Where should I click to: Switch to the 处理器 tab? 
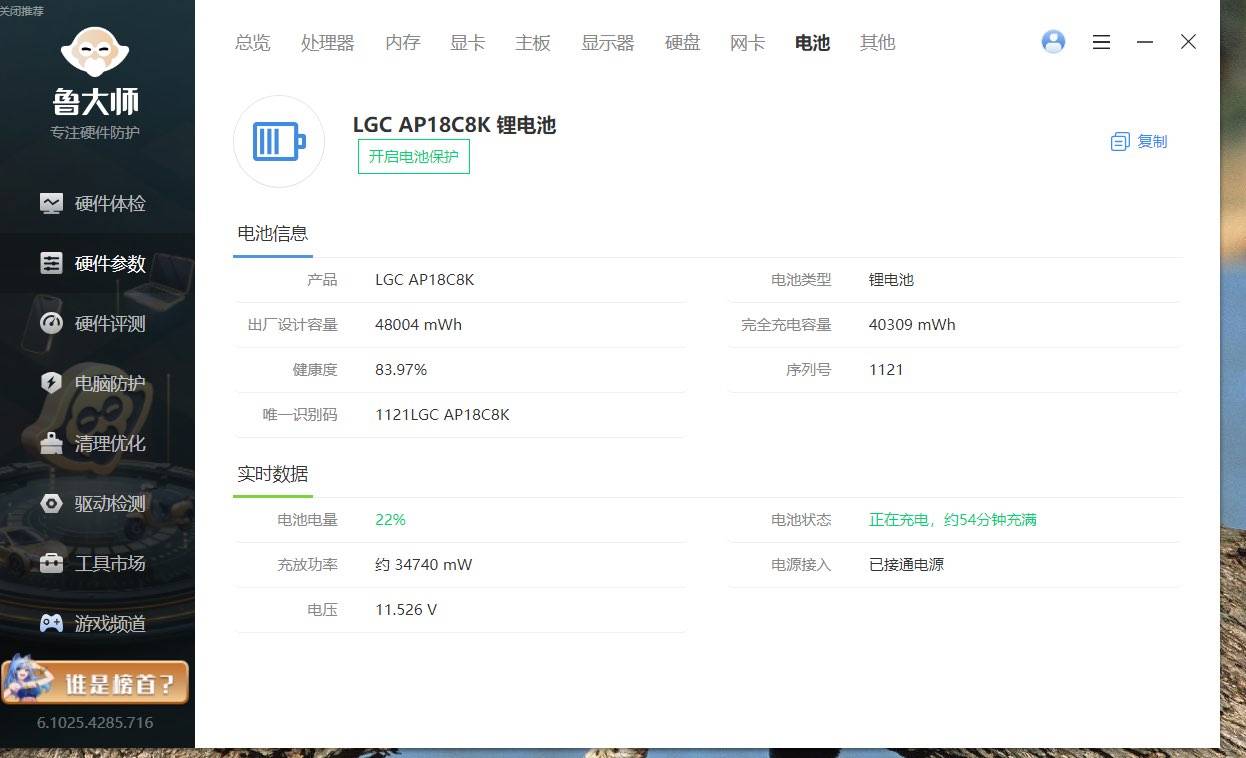pos(328,43)
